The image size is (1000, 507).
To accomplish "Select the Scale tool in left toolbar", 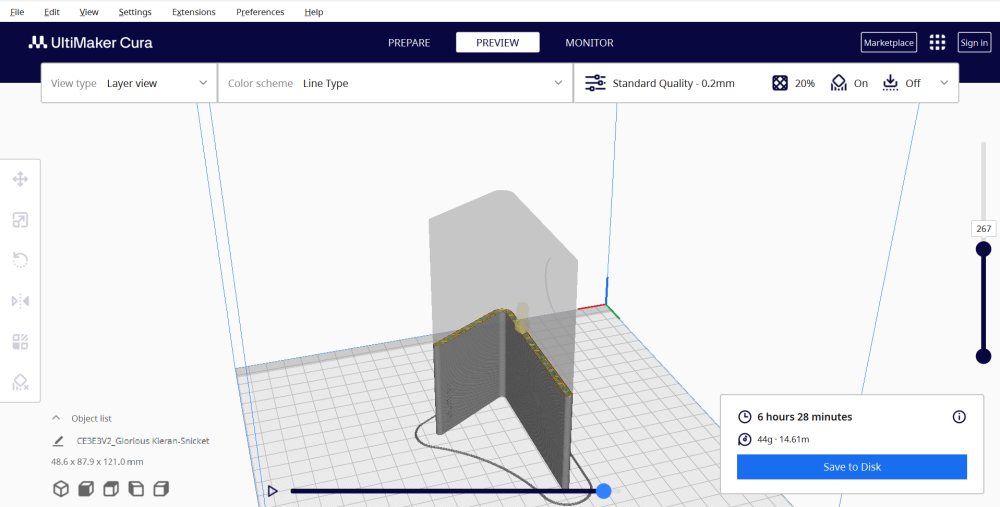I will point(20,220).
